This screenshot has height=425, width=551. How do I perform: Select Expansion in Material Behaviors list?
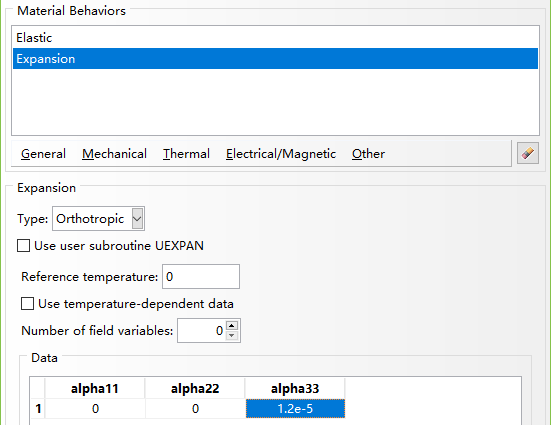276,58
